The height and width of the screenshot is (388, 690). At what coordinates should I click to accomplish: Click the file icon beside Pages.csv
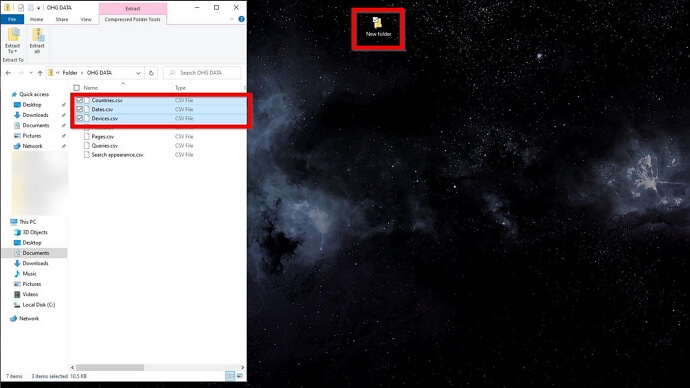tap(87, 136)
